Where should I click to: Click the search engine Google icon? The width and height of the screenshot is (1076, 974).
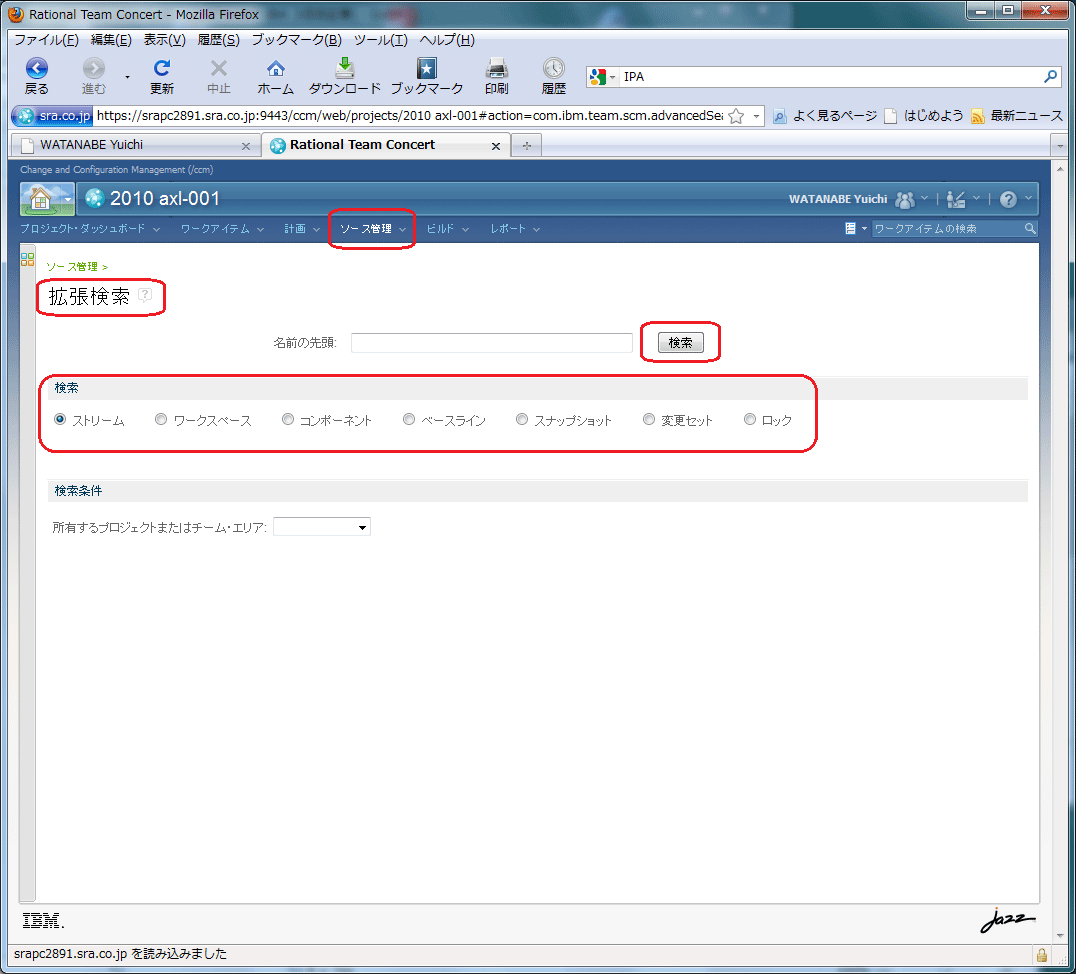[598, 77]
